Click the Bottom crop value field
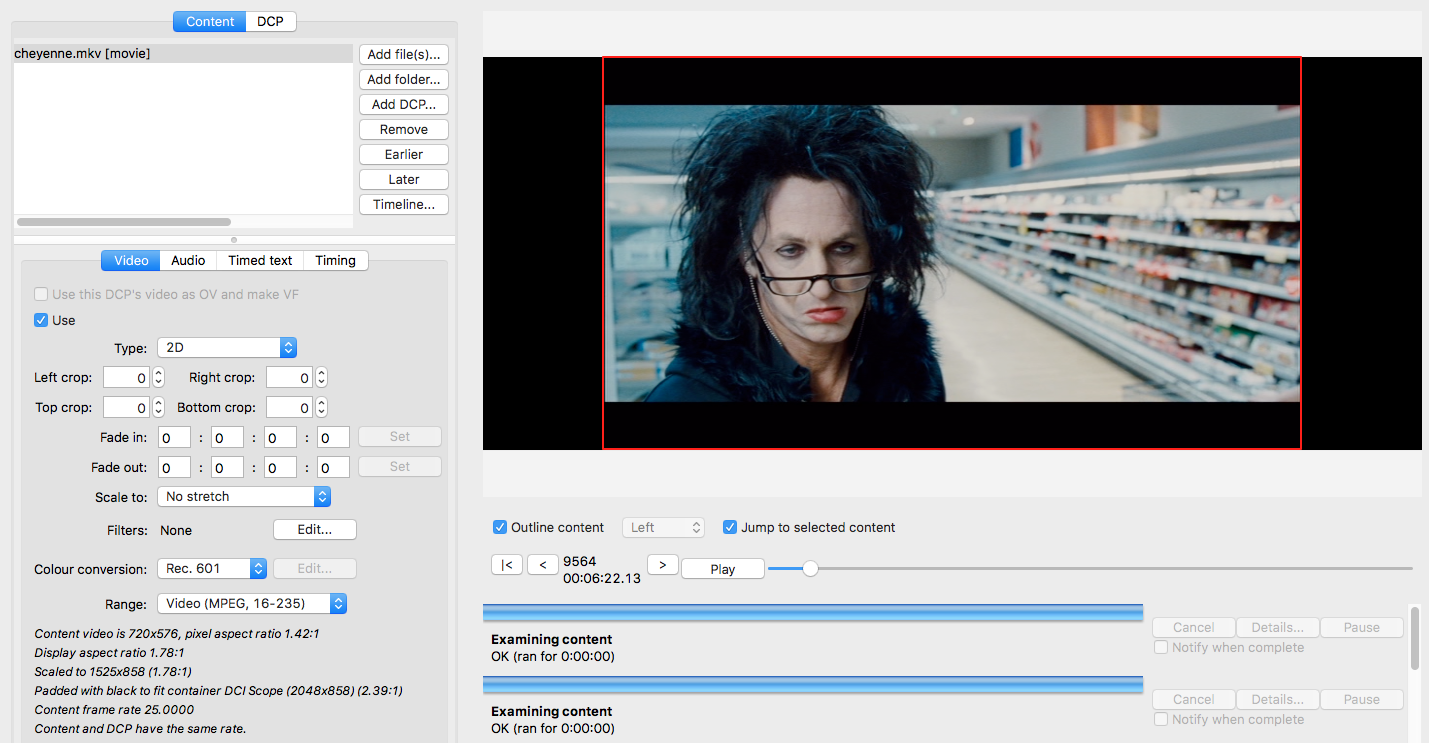1429x743 pixels. pos(290,407)
